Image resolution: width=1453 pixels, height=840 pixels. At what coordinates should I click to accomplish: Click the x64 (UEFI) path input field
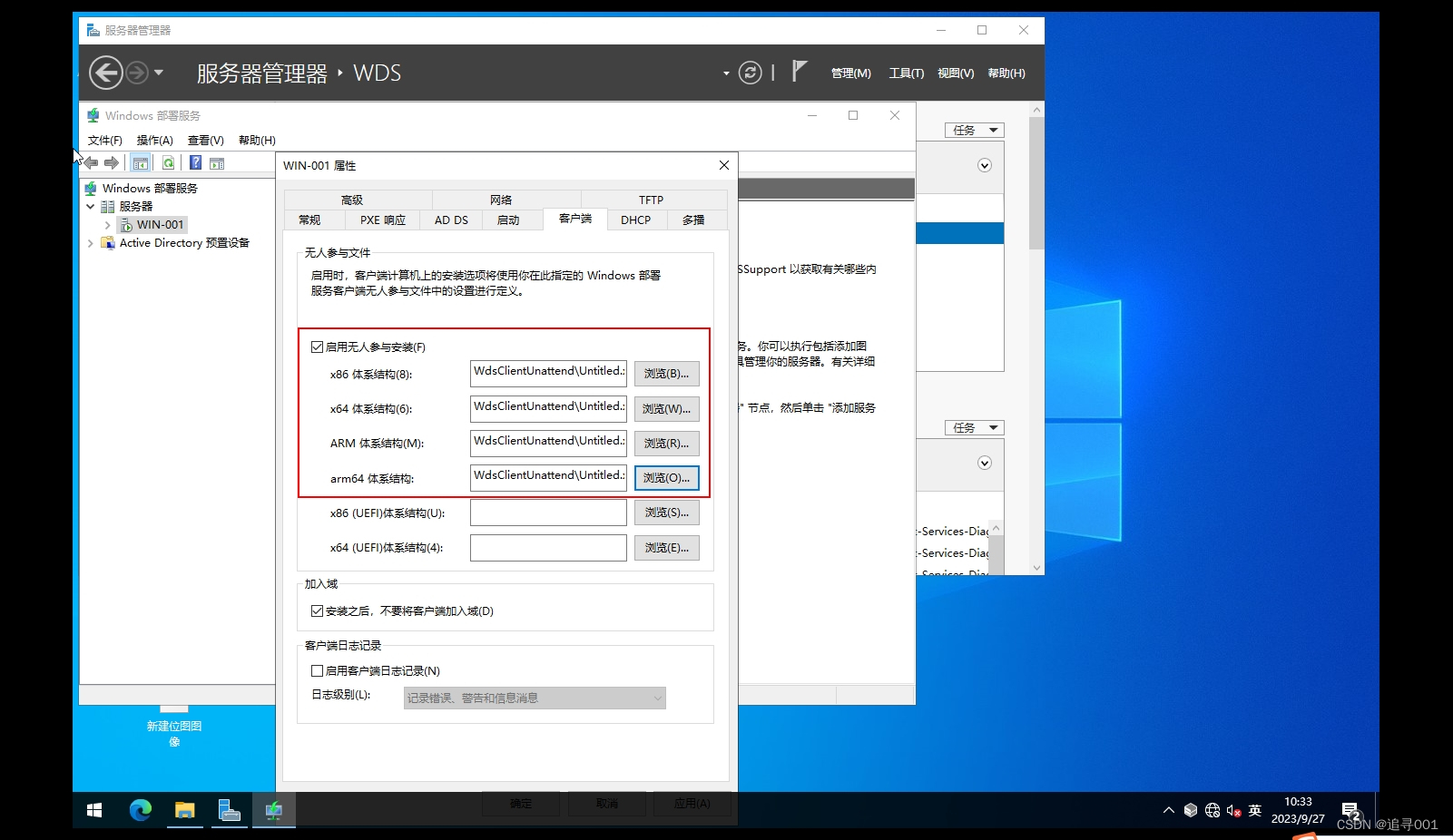click(x=548, y=547)
